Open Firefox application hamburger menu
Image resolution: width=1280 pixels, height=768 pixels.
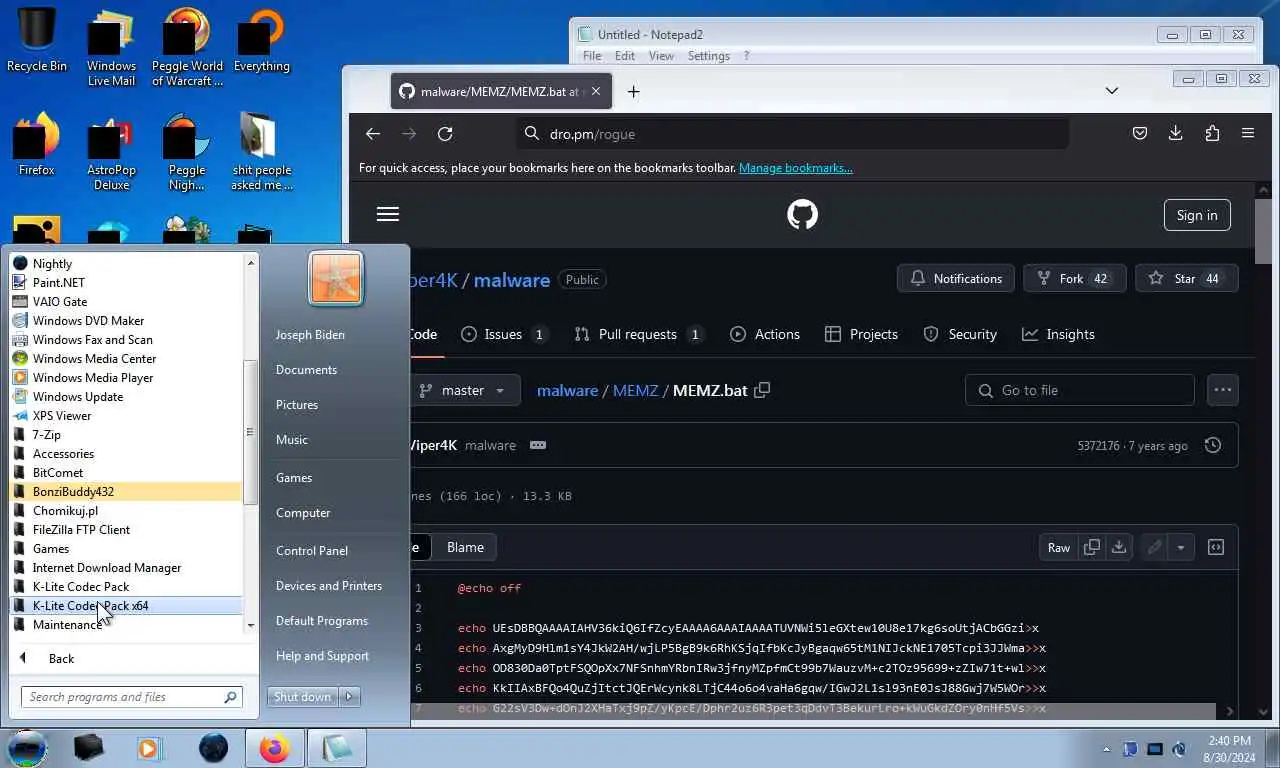(x=1248, y=133)
